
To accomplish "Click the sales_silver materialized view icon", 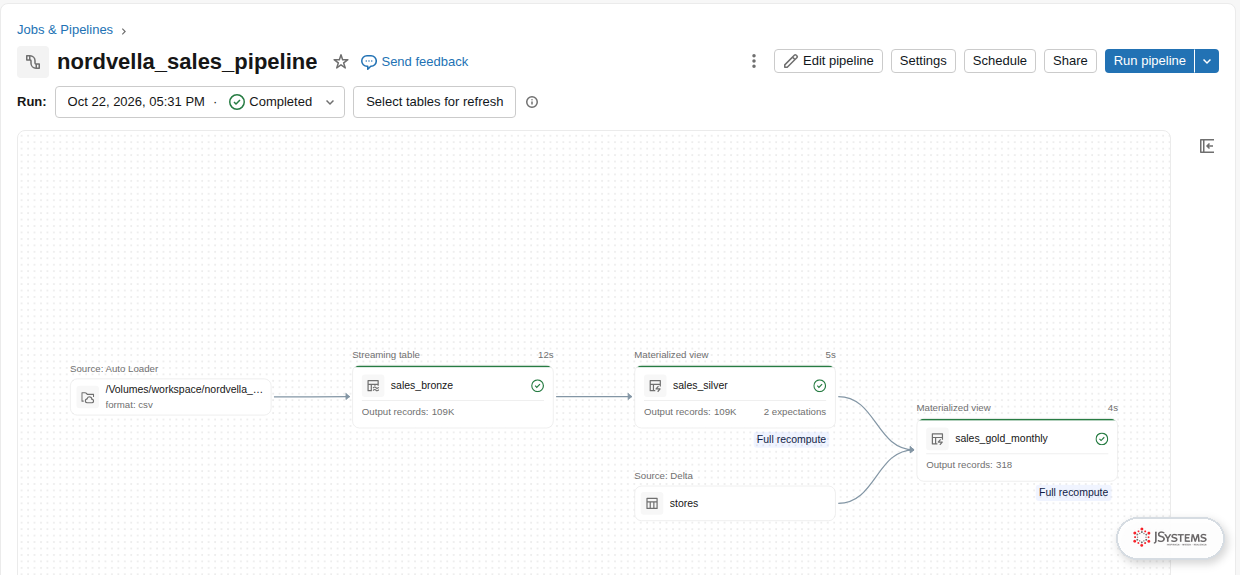I will (655, 386).
